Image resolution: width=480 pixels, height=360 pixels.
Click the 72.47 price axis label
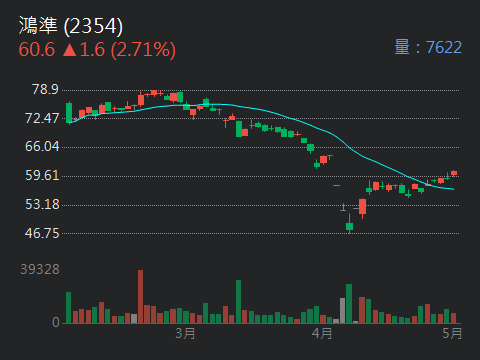tap(42, 118)
